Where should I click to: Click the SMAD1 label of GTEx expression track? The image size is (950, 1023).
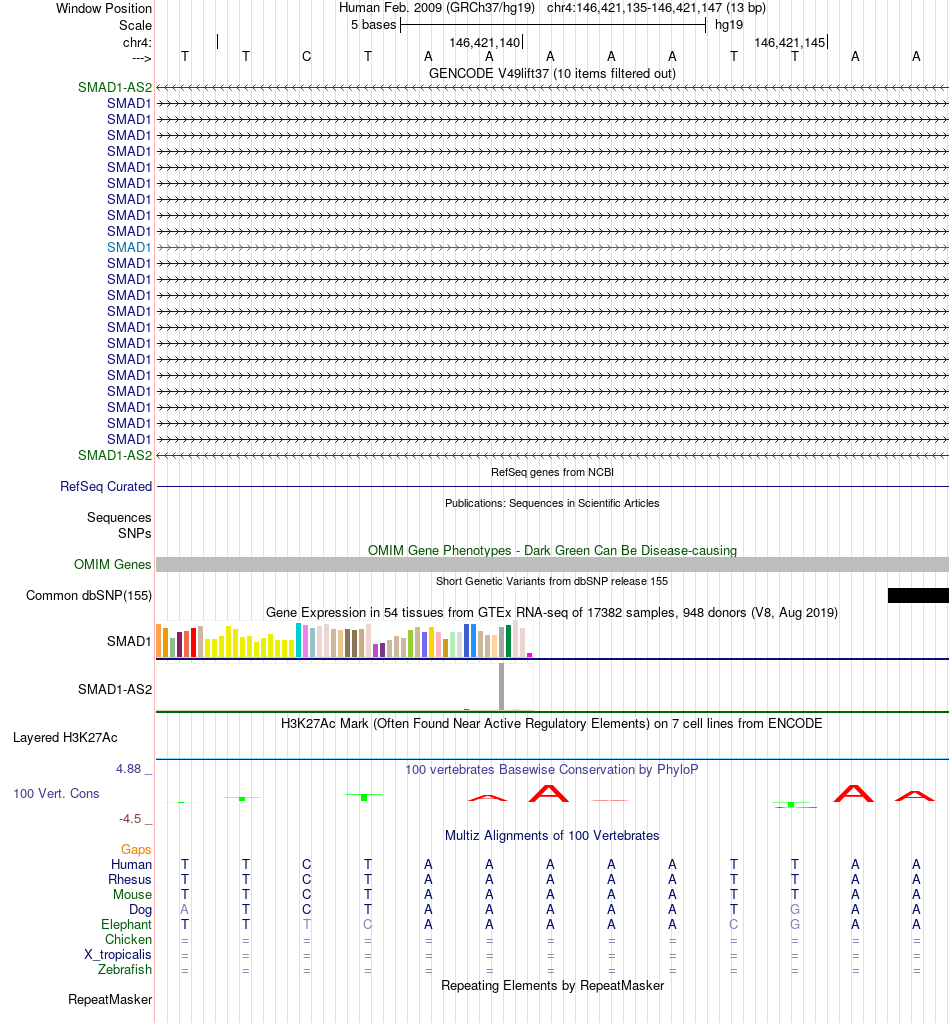pyautogui.click(x=129, y=641)
